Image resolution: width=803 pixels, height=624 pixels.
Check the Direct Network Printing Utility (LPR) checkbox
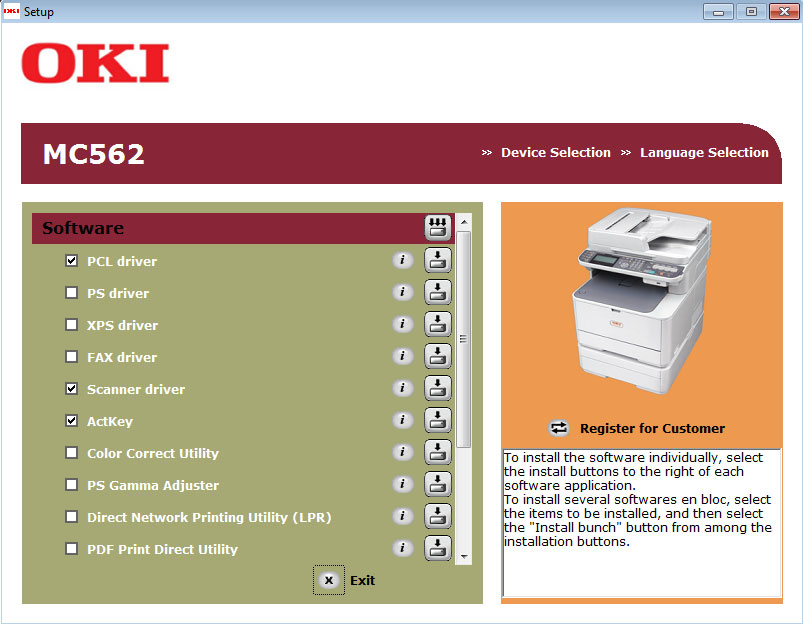72,517
